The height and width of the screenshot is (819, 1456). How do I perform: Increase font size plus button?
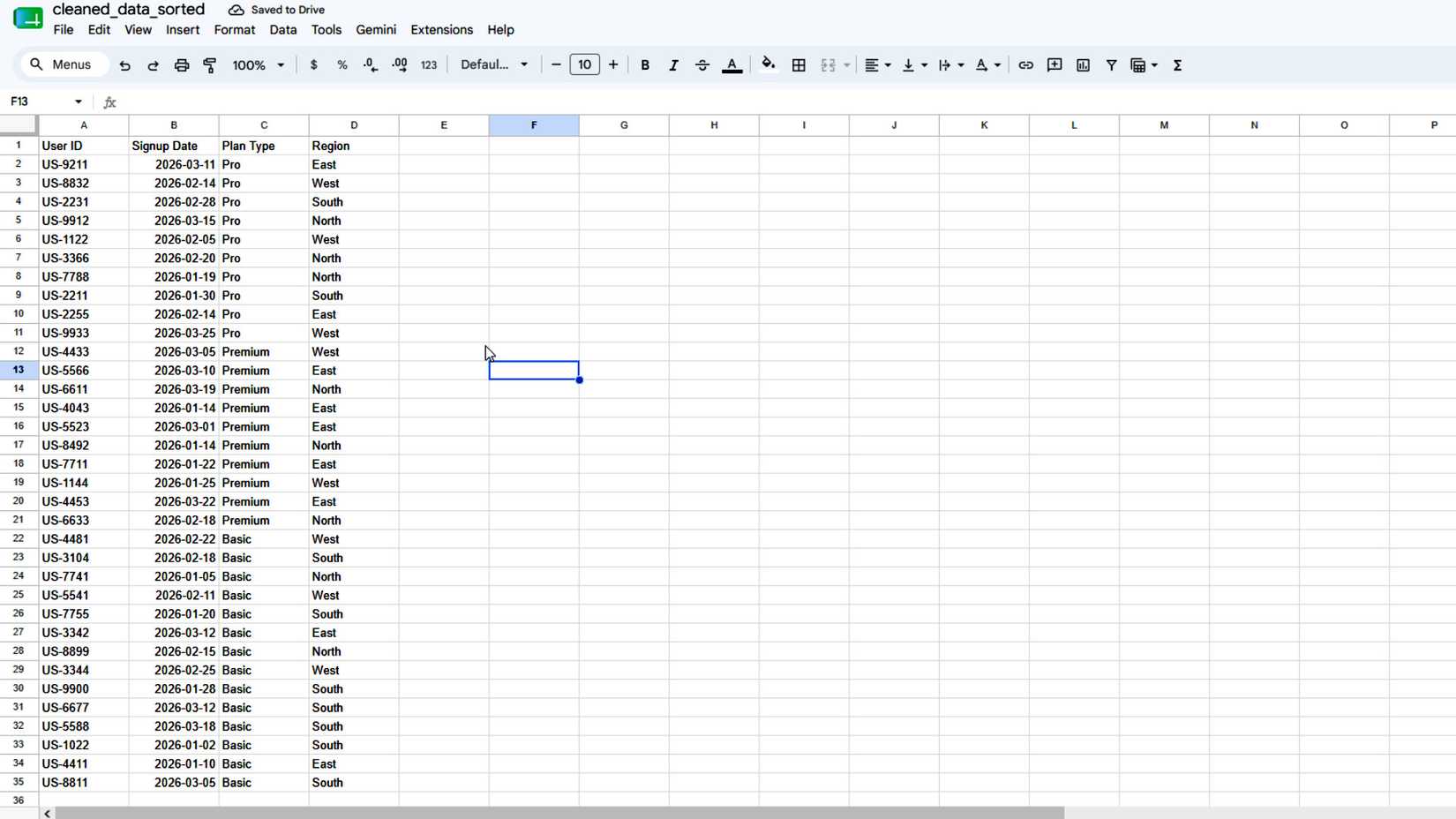pos(613,65)
